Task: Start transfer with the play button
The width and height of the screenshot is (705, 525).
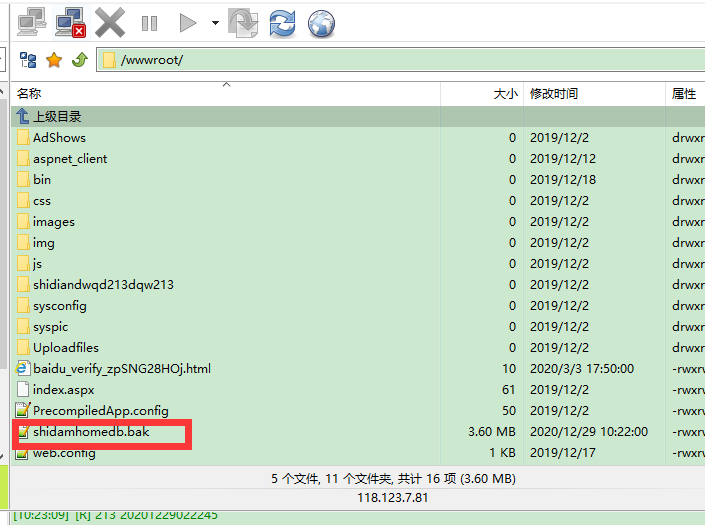Action: click(187, 22)
